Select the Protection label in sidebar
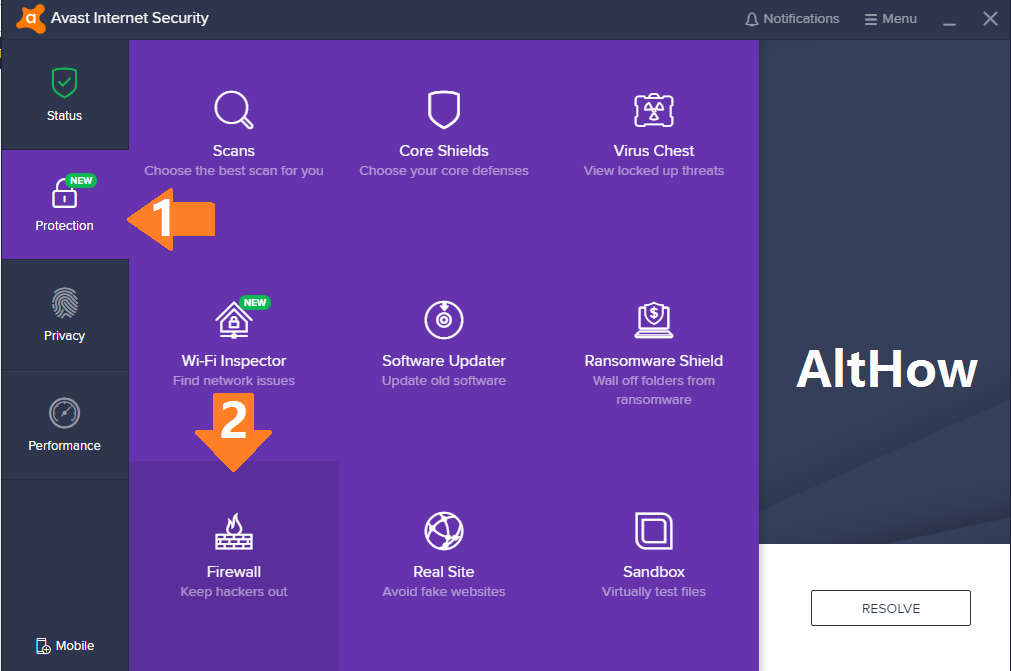 pyautogui.click(x=64, y=226)
